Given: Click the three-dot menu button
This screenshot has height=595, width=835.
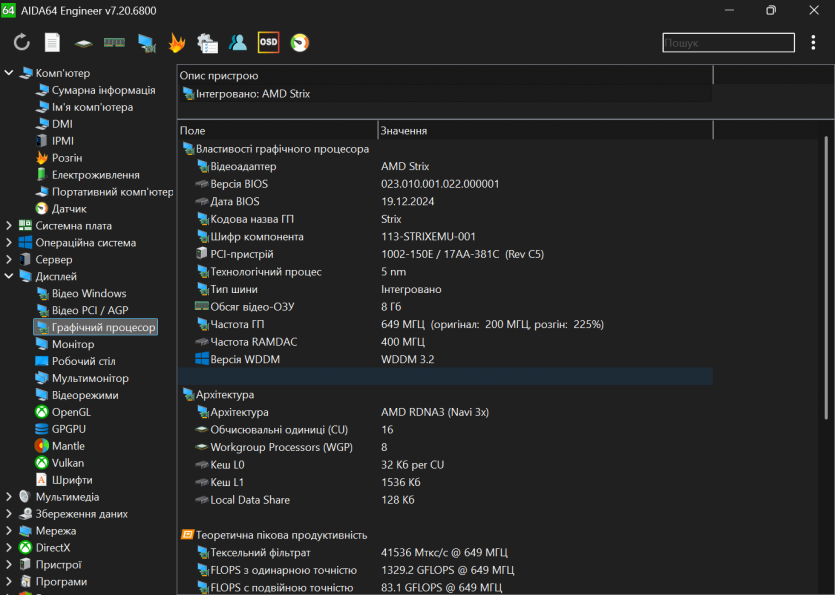Looking at the screenshot, I should pyautogui.click(x=813, y=43).
